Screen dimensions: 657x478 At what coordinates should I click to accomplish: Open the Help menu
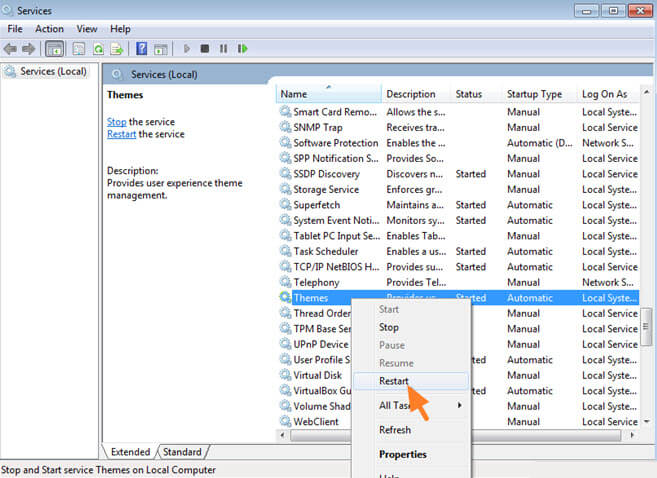120,29
